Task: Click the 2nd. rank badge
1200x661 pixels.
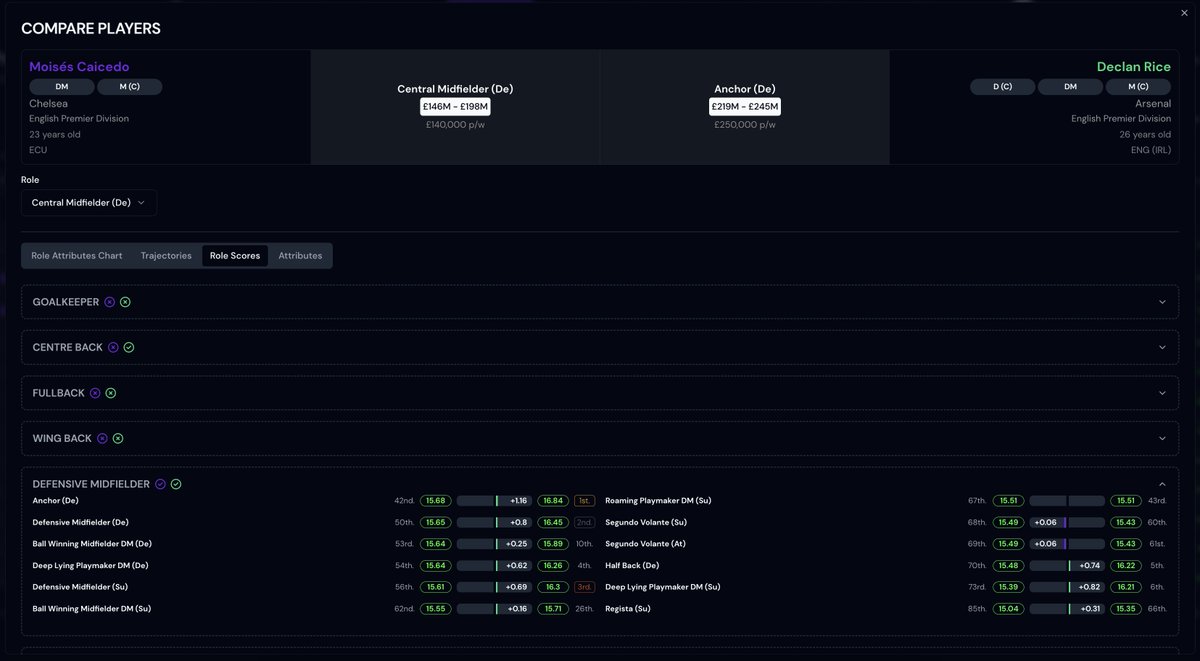Action: tap(583, 522)
